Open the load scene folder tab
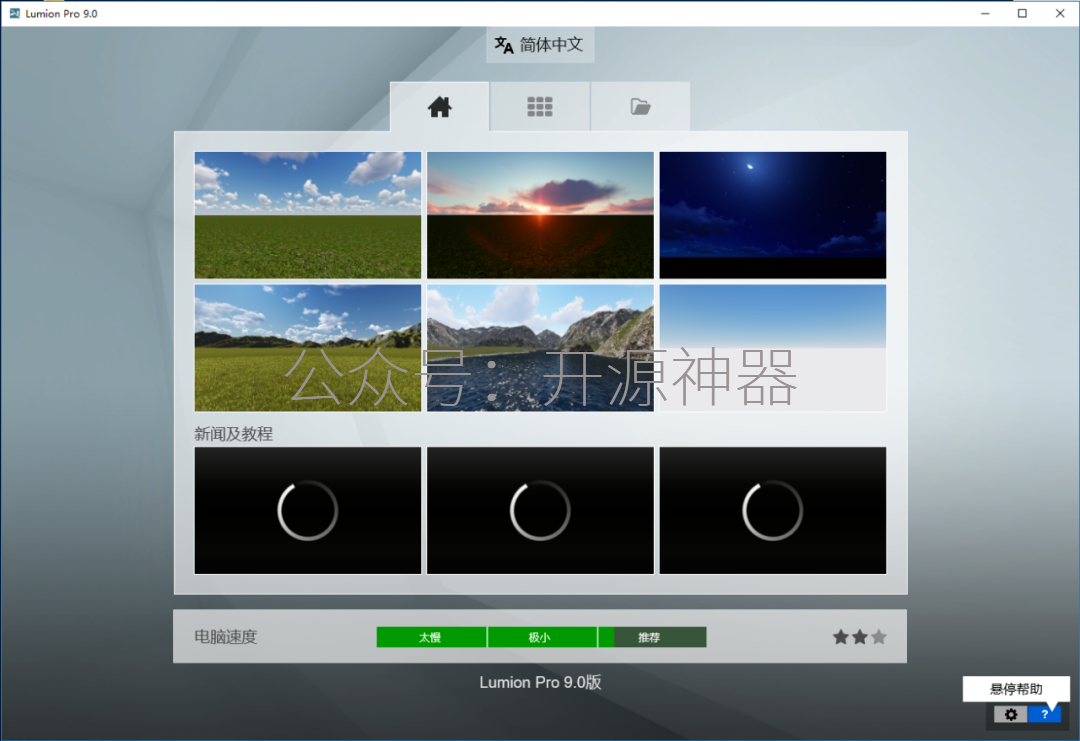 tap(641, 107)
